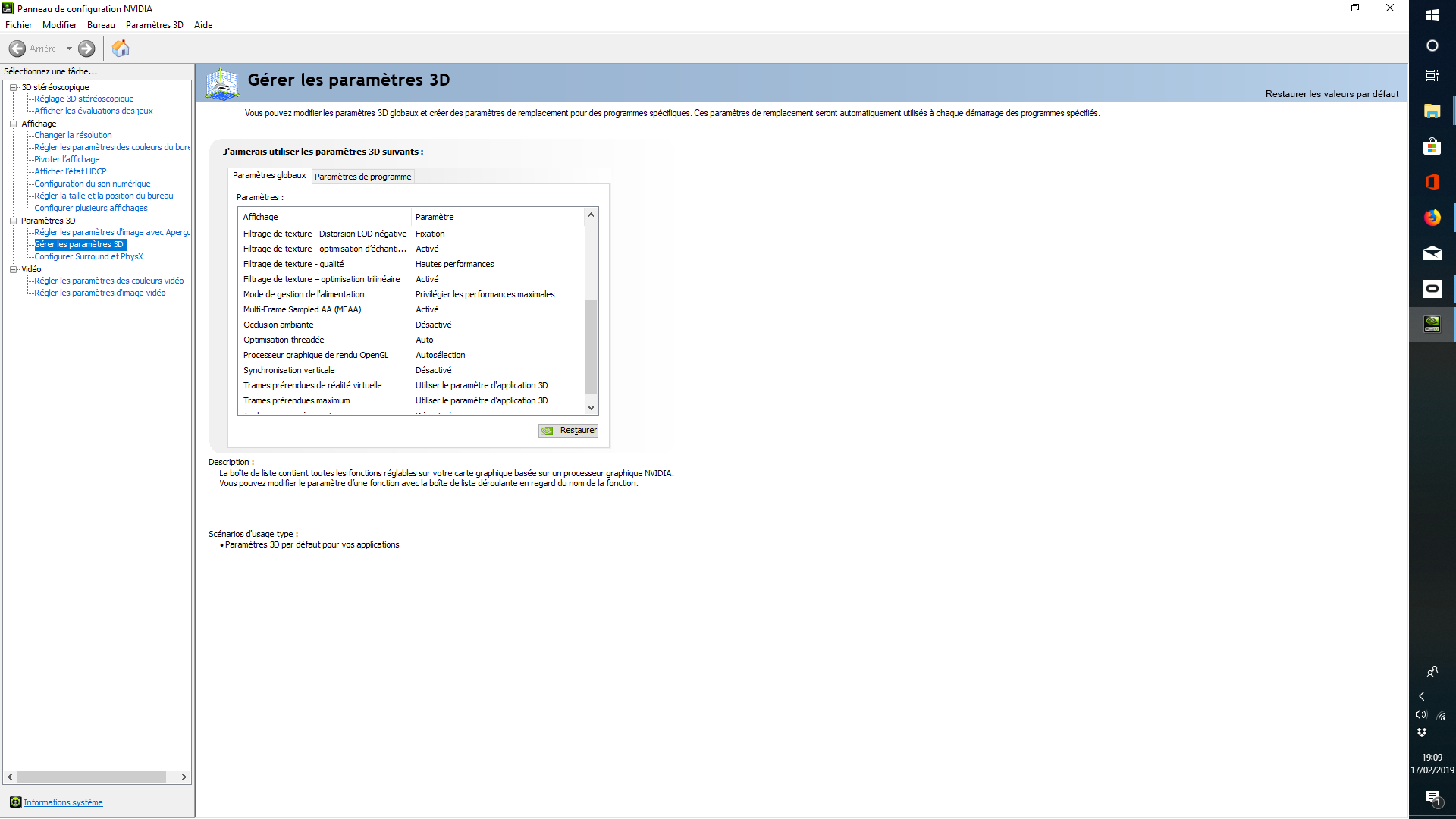Open Mail app from taskbar
The height and width of the screenshot is (819, 1456).
[1432, 253]
